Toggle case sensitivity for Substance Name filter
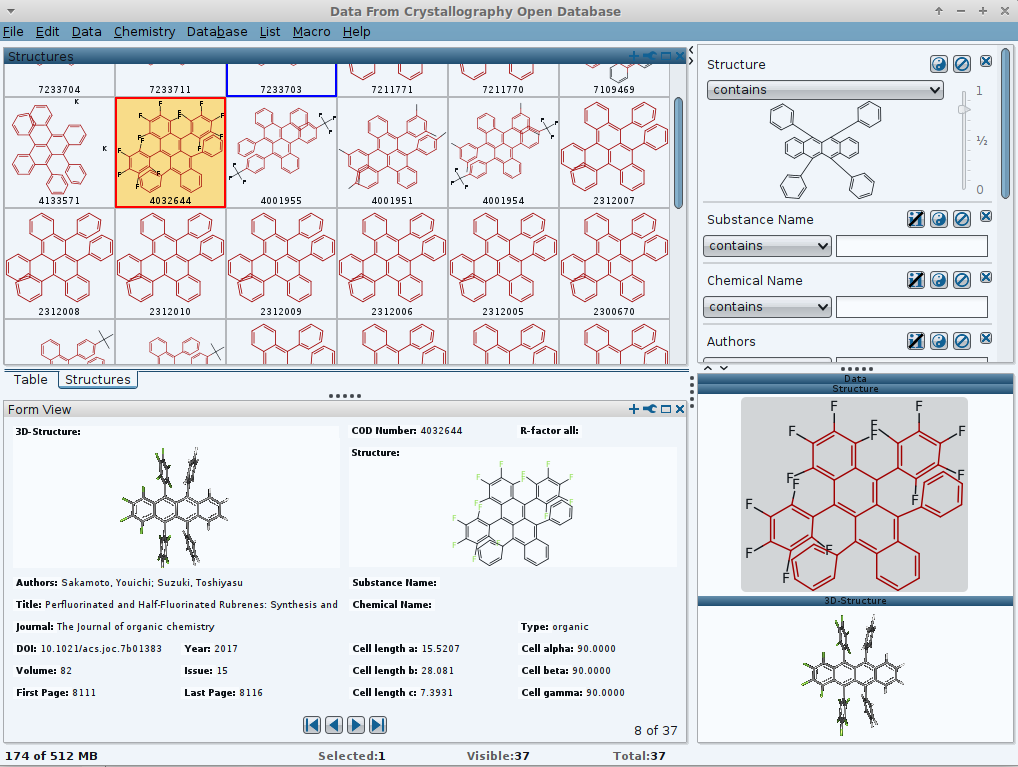 [x=915, y=219]
